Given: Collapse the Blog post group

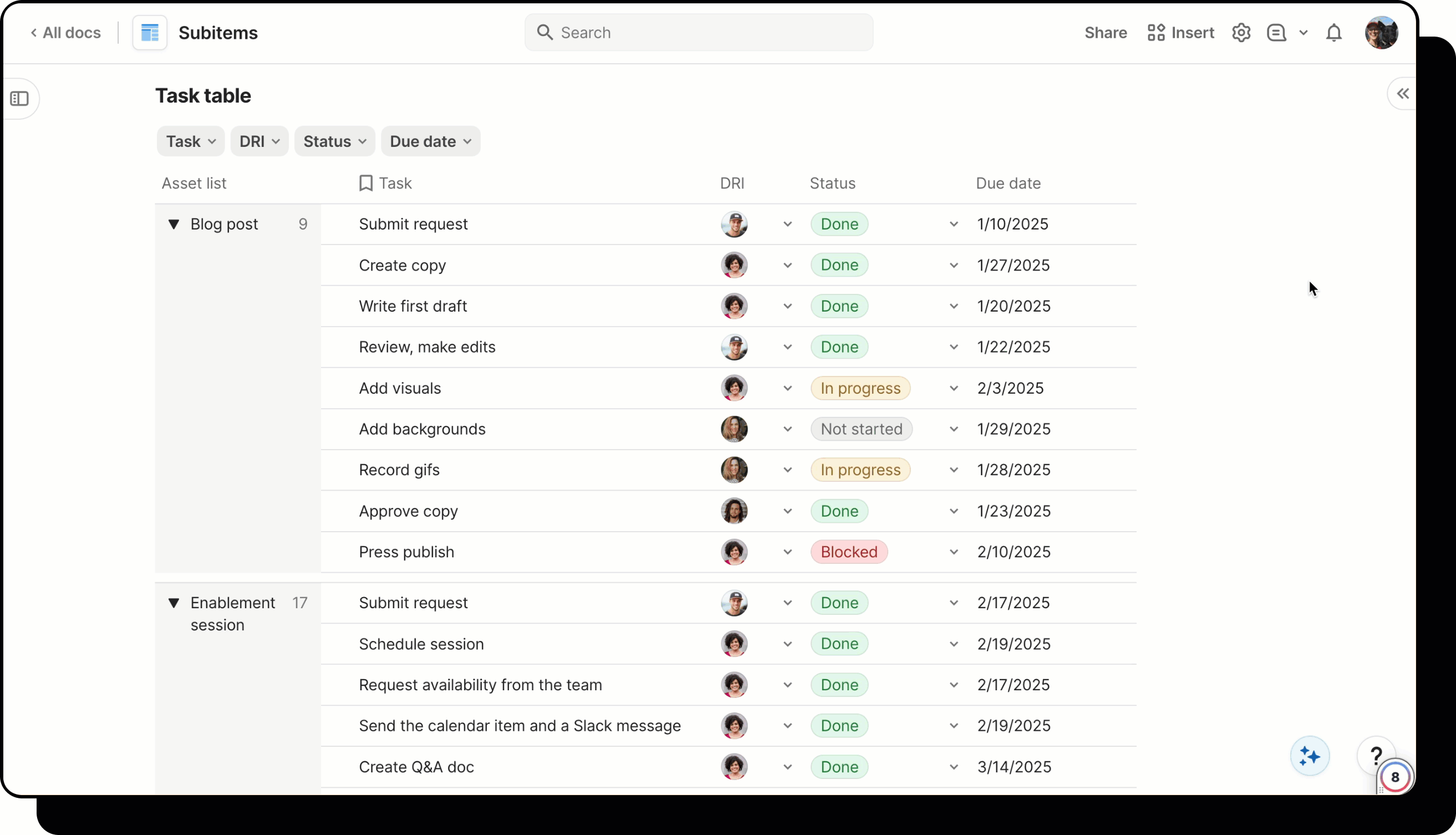Looking at the screenshot, I should pos(175,223).
